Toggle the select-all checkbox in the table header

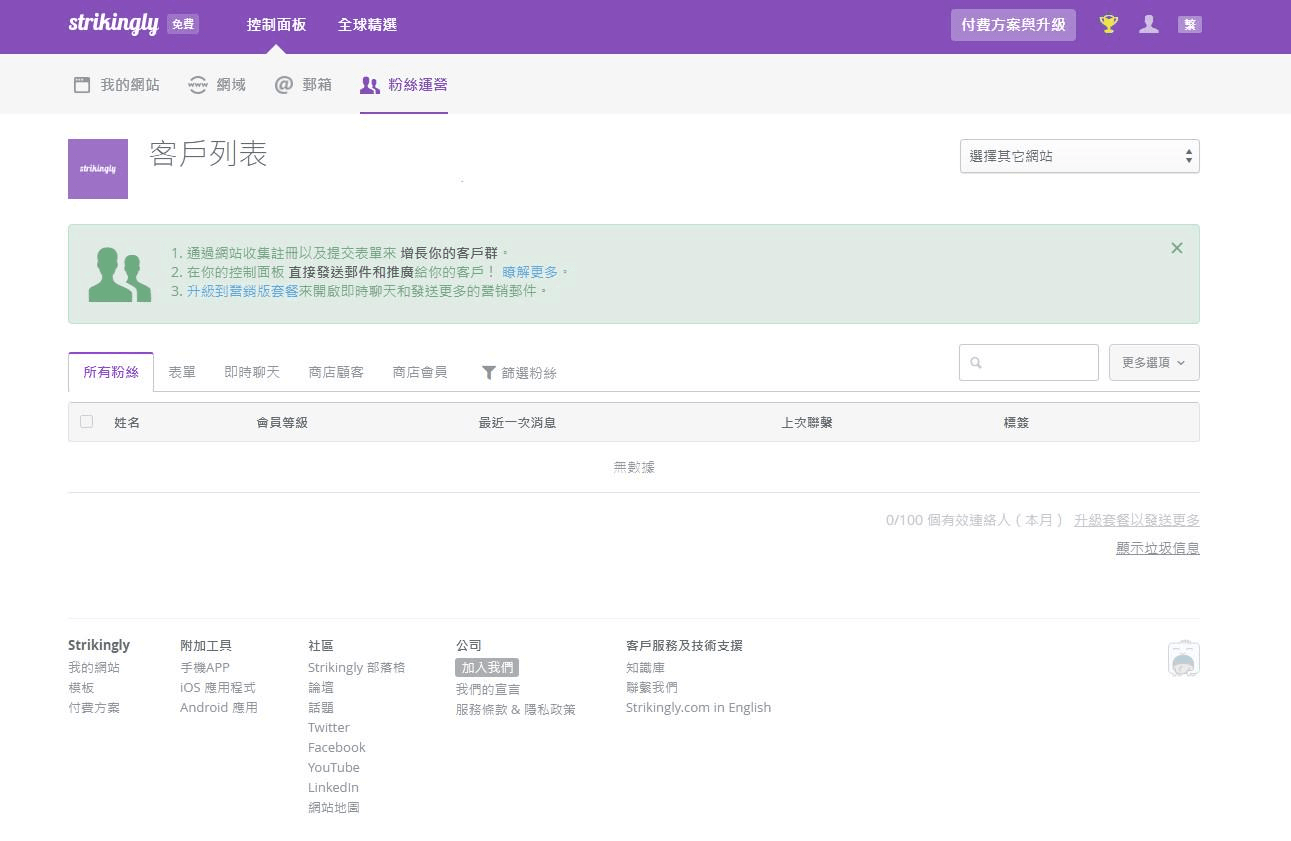point(86,421)
